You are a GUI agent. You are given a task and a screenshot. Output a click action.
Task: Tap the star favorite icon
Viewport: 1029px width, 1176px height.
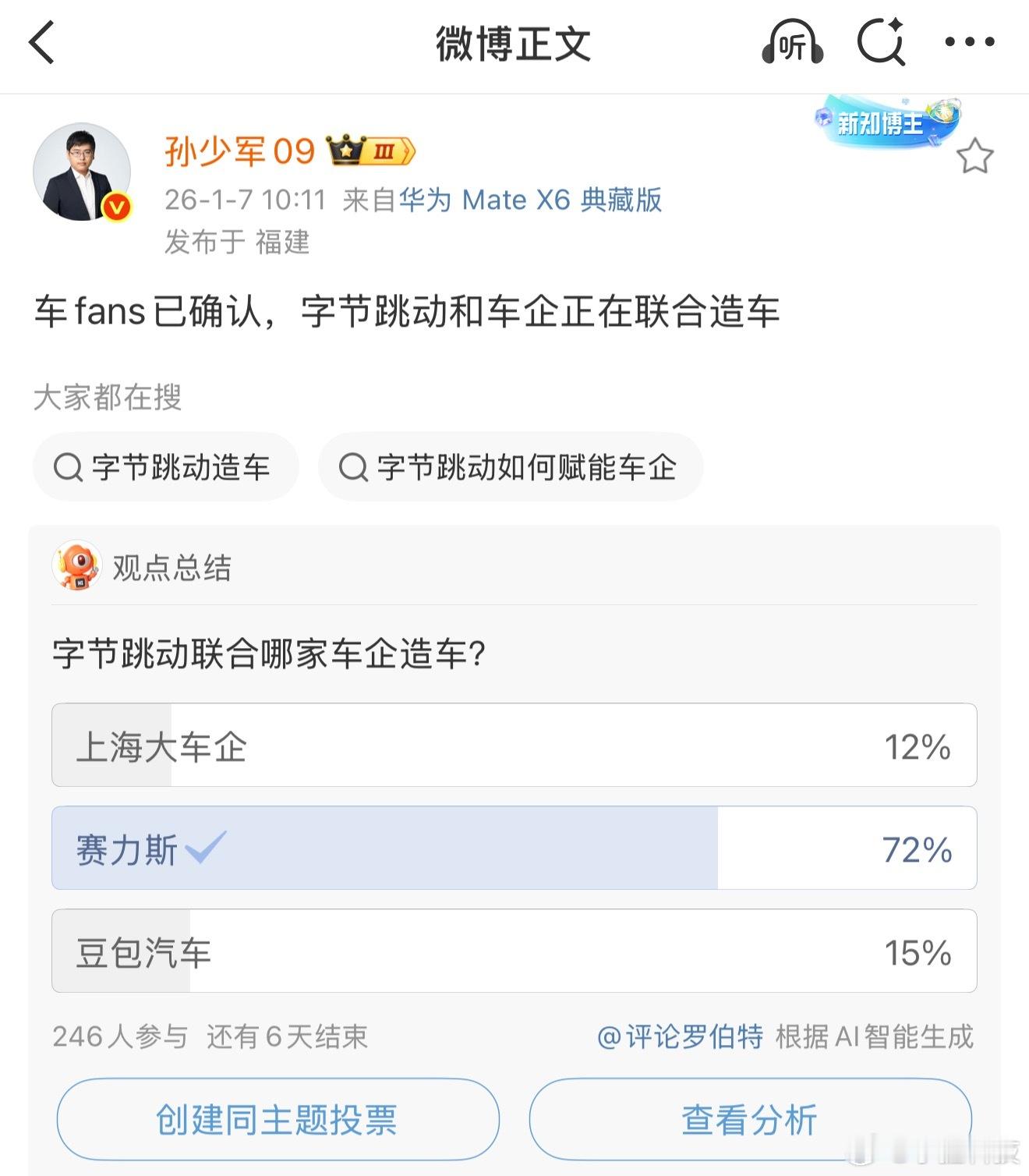pos(974,157)
